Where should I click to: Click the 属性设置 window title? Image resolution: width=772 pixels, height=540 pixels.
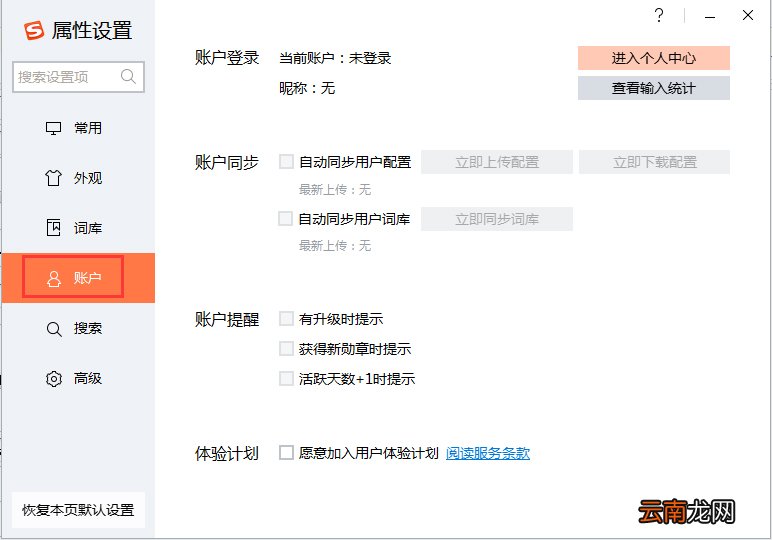[x=92, y=31]
